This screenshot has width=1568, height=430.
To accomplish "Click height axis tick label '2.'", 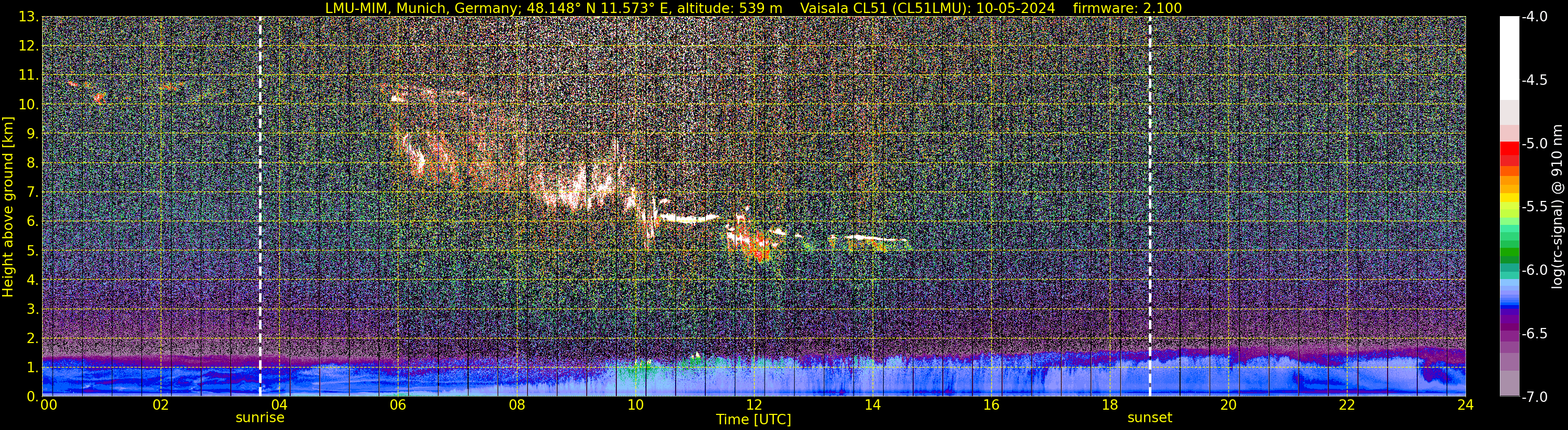I will 32,338.
